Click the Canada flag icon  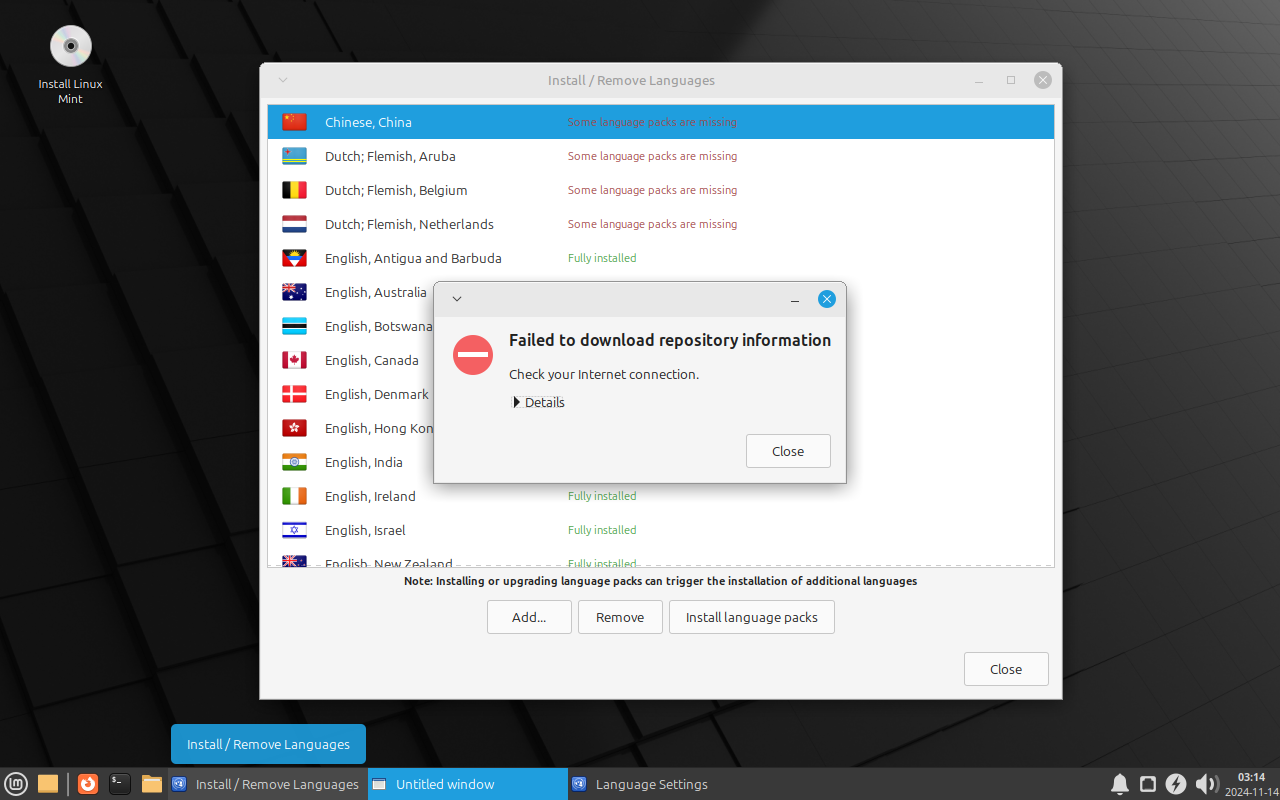(x=294, y=360)
